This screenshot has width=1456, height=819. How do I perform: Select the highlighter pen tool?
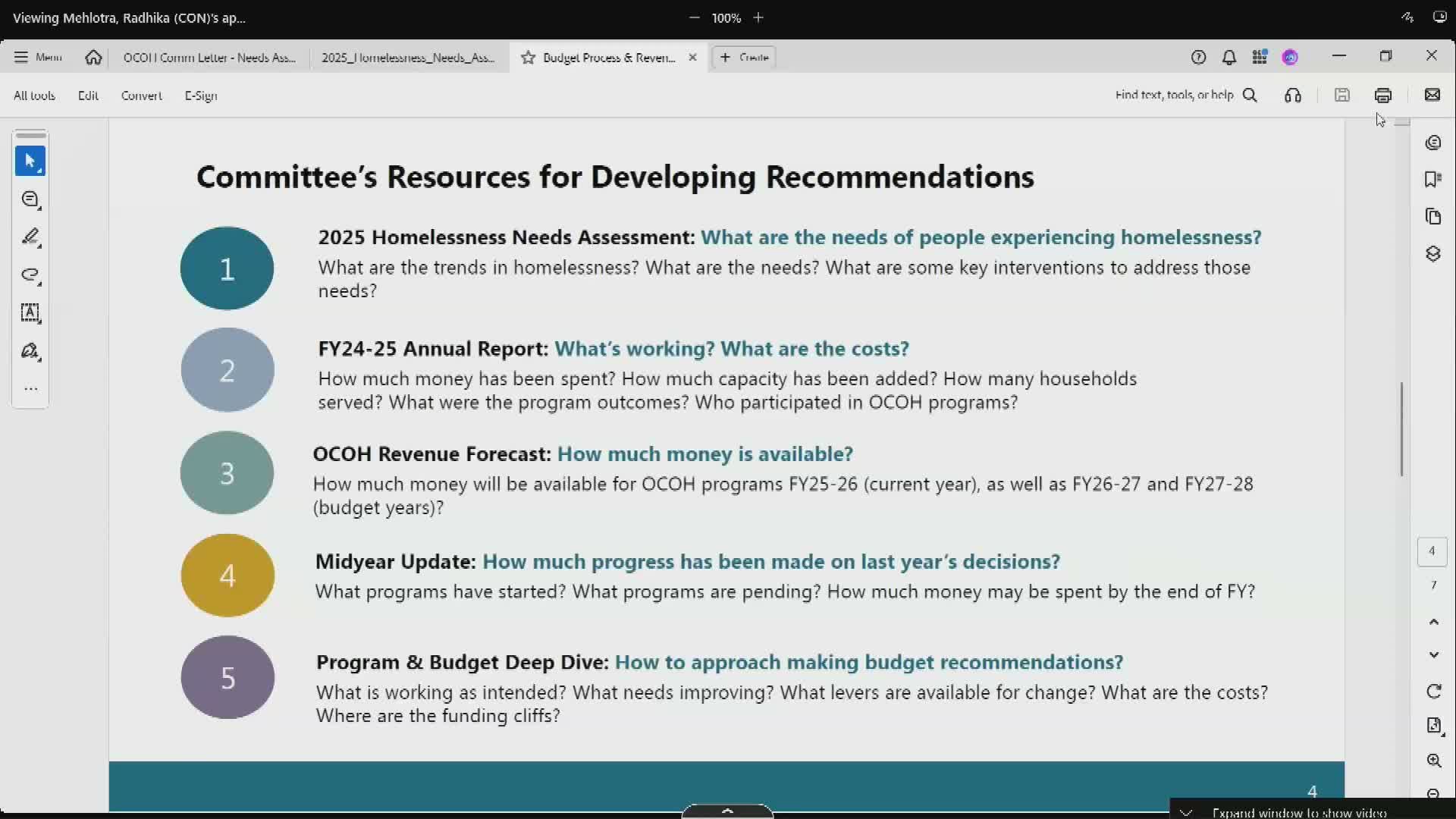[x=30, y=237]
